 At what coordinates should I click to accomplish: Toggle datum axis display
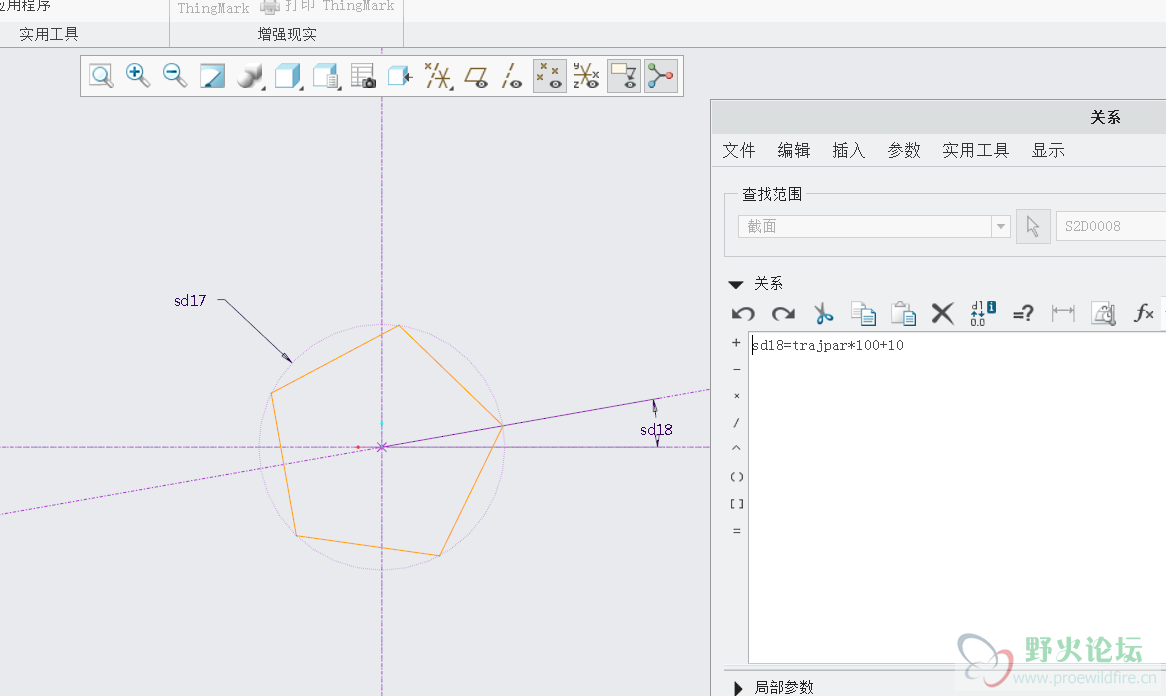pyautogui.click(x=512, y=76)
